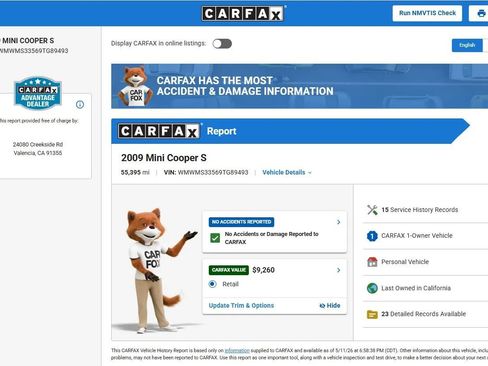Open the folder Detailed Records Available icon
The image size is (488, 366).
point(372,314)
